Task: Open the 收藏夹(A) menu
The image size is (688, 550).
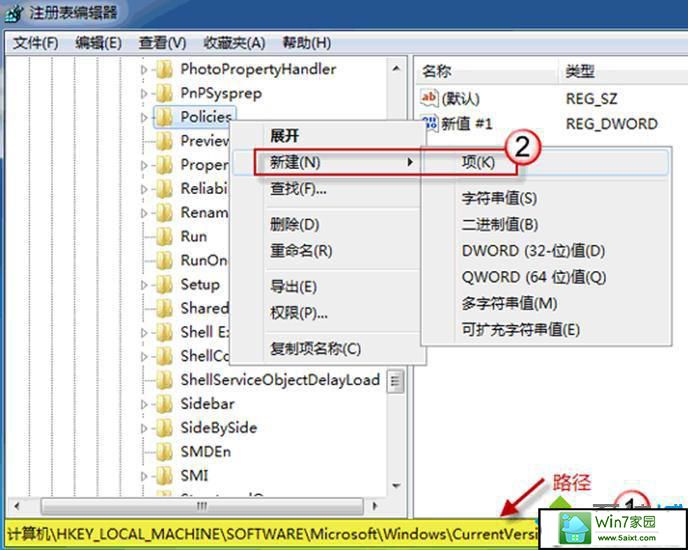Action: (234, 43)
